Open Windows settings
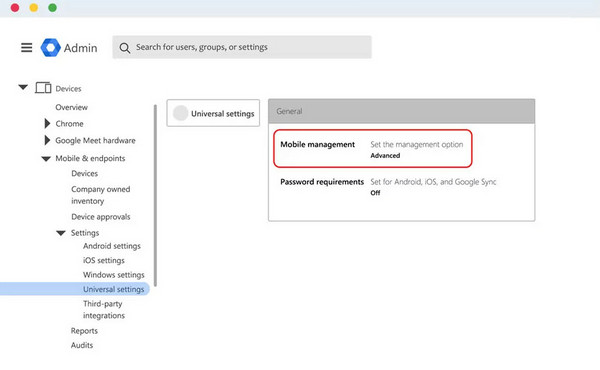This screenshot has height=370, width=600. 114,275
